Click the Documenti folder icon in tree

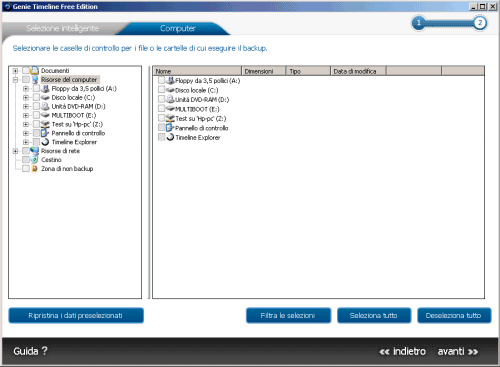[35, 71]
